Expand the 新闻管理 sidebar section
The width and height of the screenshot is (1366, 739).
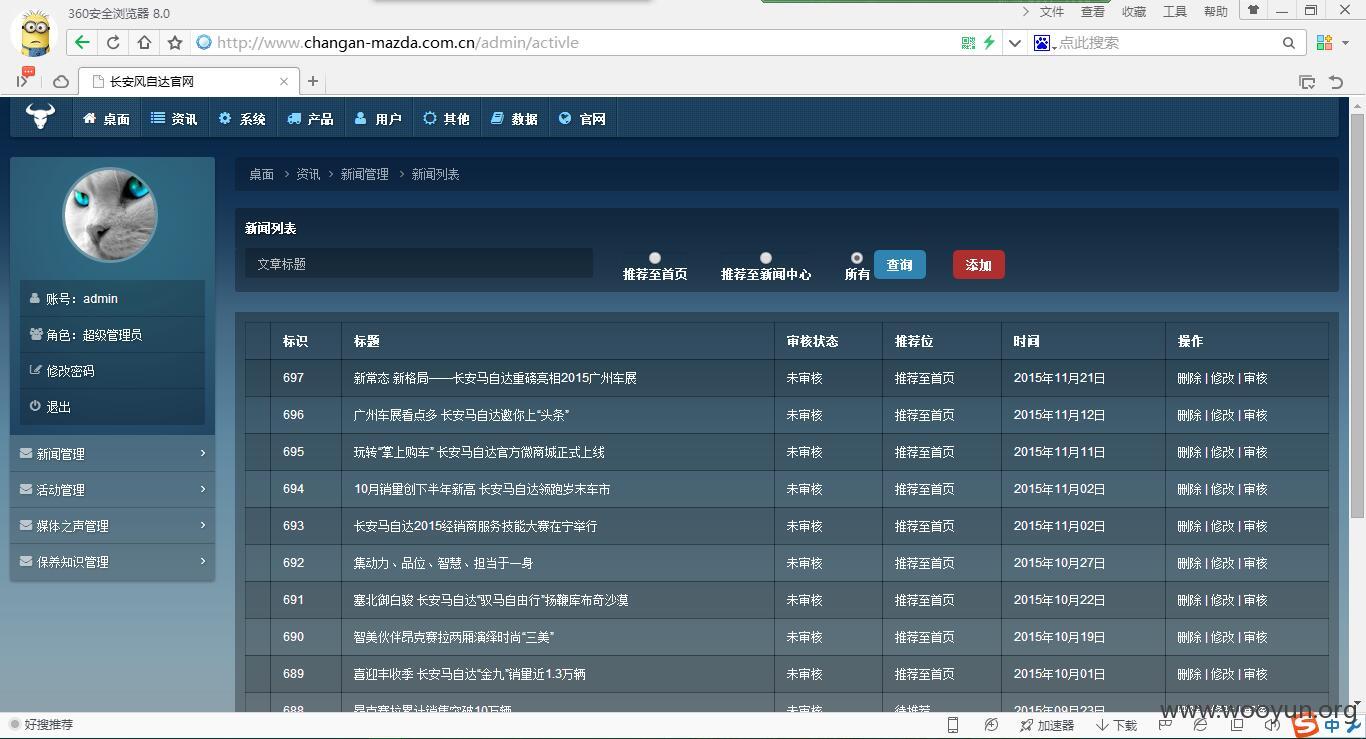pos(112,453)
